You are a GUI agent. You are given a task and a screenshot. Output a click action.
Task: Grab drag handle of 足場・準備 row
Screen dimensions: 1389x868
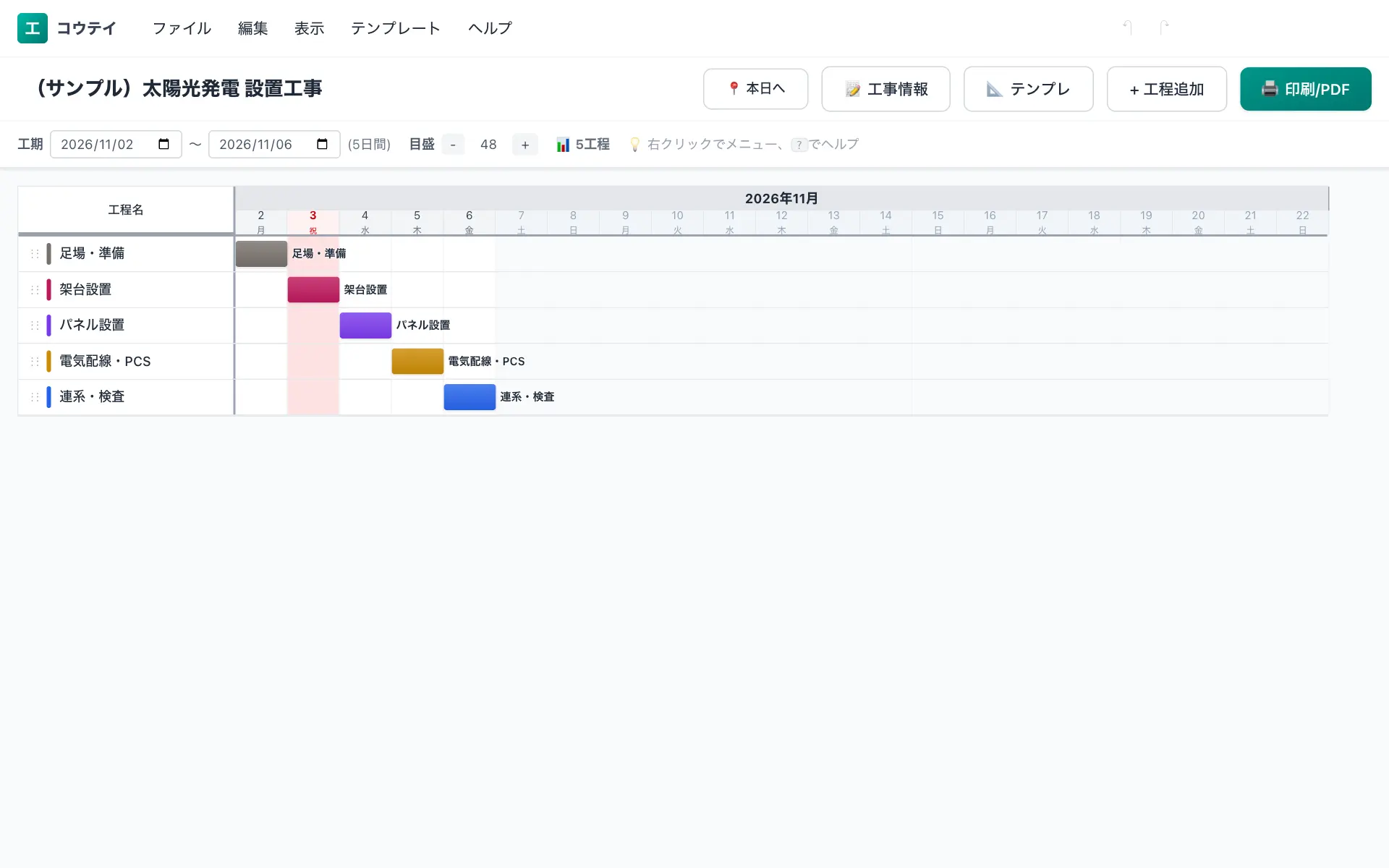click(35, 254)
